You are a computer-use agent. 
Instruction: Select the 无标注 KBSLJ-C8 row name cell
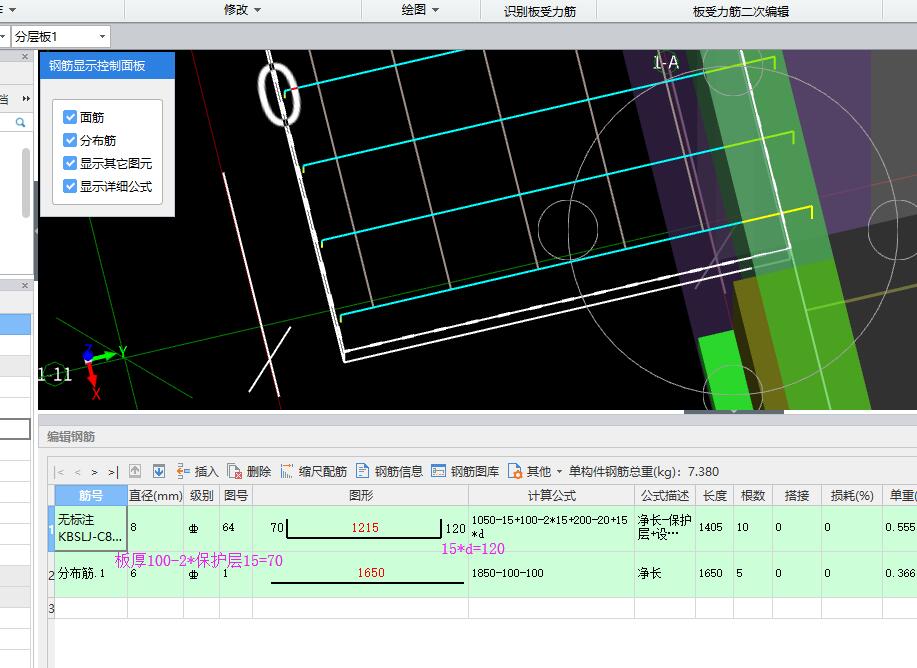click(91, 528)
